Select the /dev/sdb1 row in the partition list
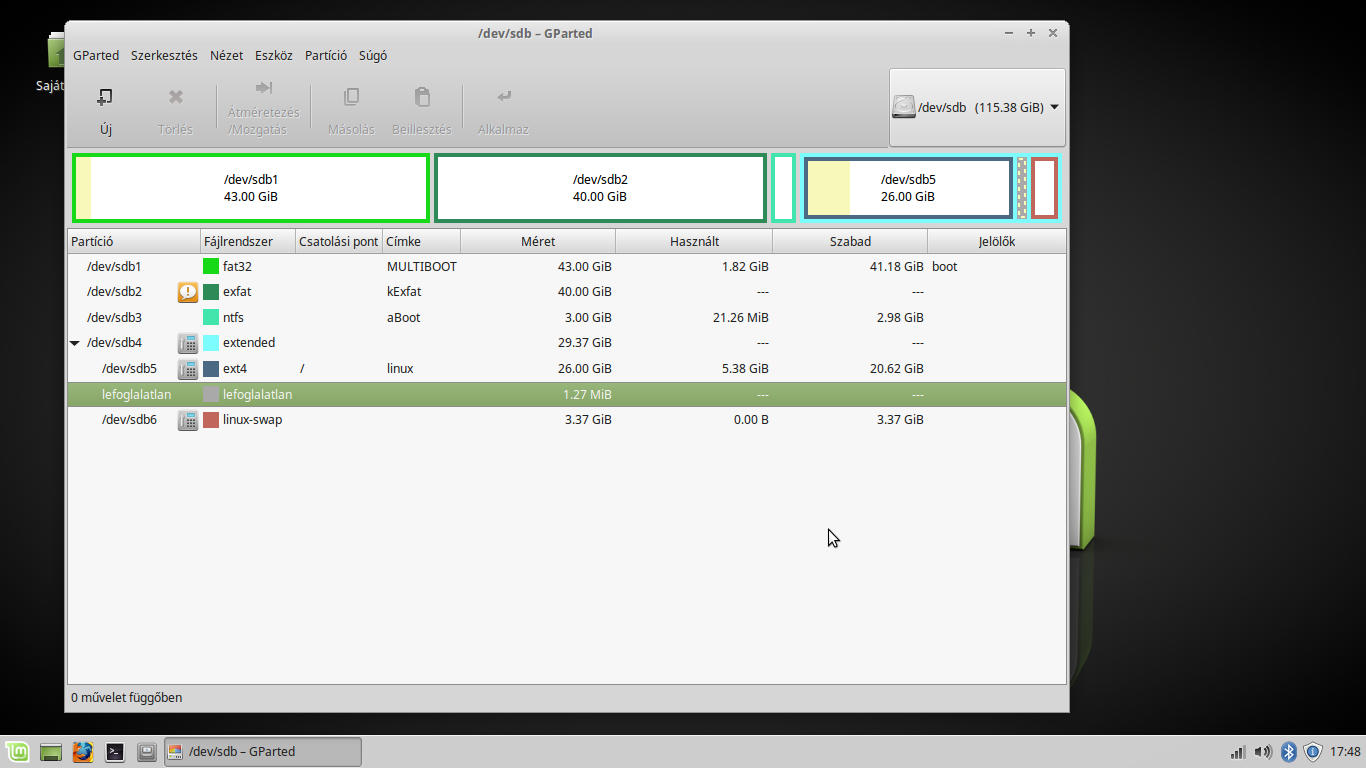The width and height of the screenshot is (1366, 768). point(566,267)
